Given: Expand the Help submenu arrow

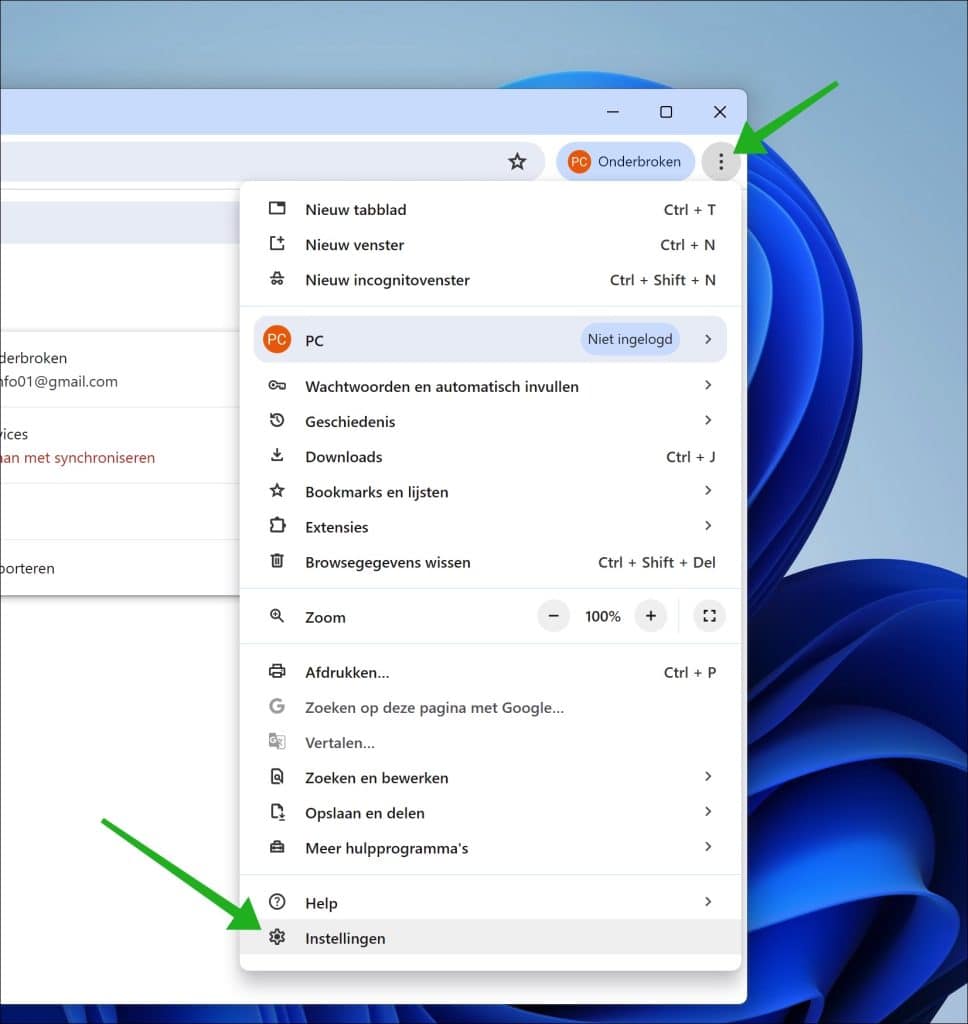Looking at the screenshot, I should coord(708,902).
